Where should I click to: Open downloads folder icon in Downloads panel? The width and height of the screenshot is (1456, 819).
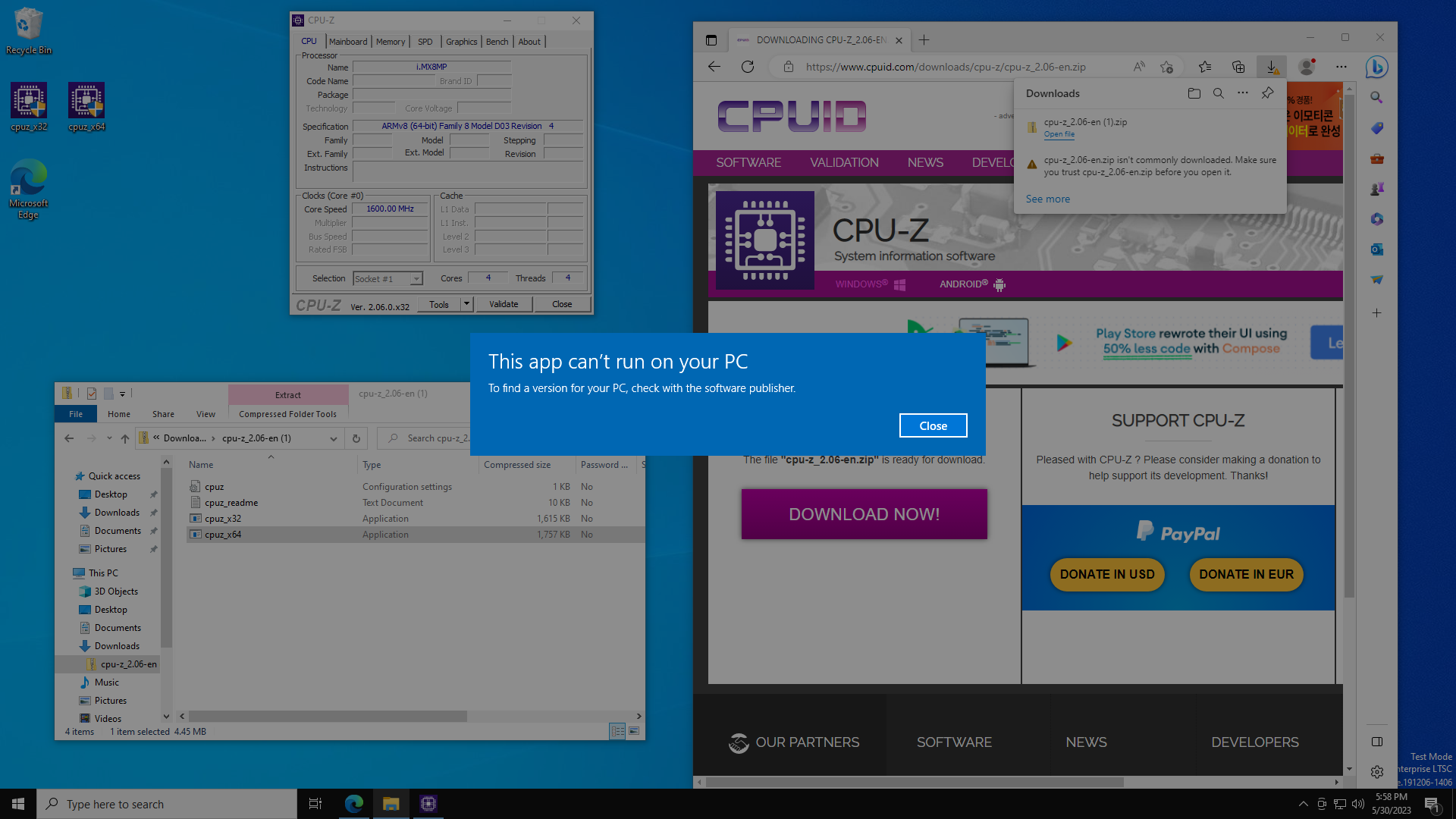click(x=1194, y=93)
